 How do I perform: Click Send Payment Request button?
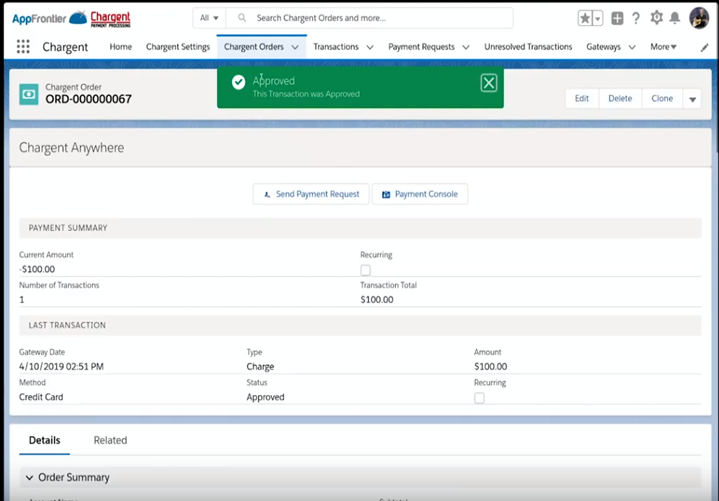[x=311, y=194]
